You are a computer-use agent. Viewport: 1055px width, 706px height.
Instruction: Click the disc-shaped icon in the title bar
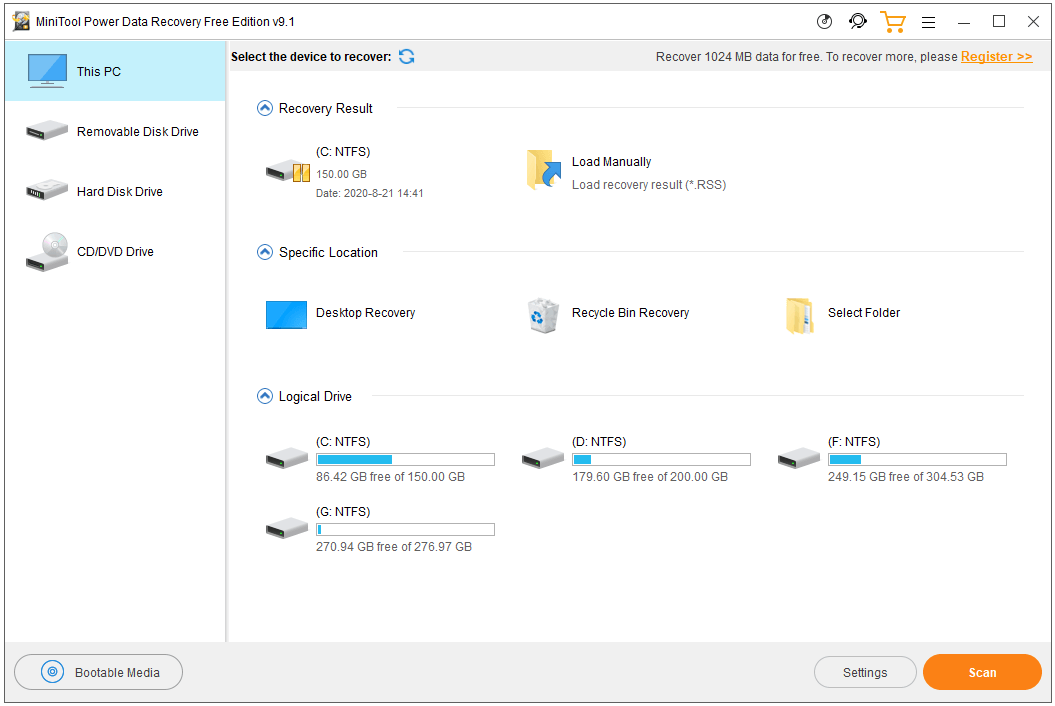click(x=822, y=21)
